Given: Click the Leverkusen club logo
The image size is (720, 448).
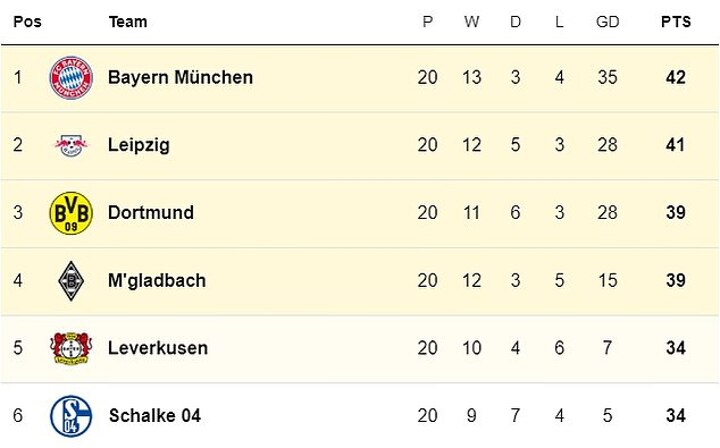Looking at the screenshot, I should coord(70,348).
